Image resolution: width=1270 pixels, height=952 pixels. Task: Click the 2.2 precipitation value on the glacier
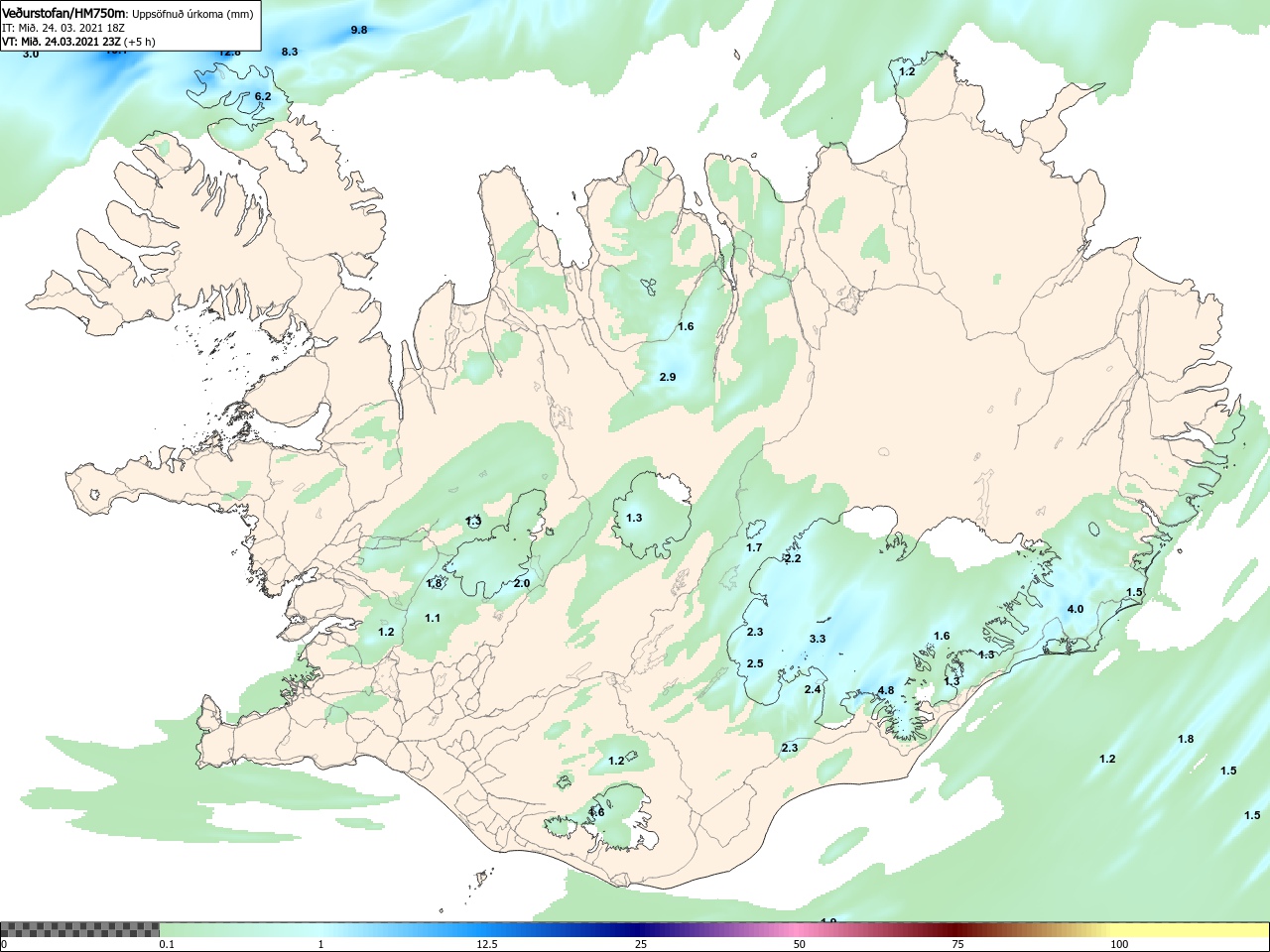(793, 558)
